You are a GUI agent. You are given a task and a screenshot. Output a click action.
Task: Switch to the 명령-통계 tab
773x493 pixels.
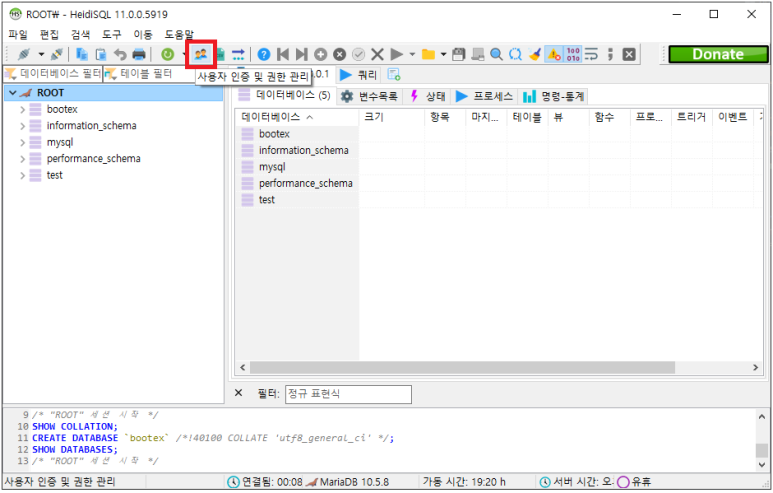click(x=553, y=96)
